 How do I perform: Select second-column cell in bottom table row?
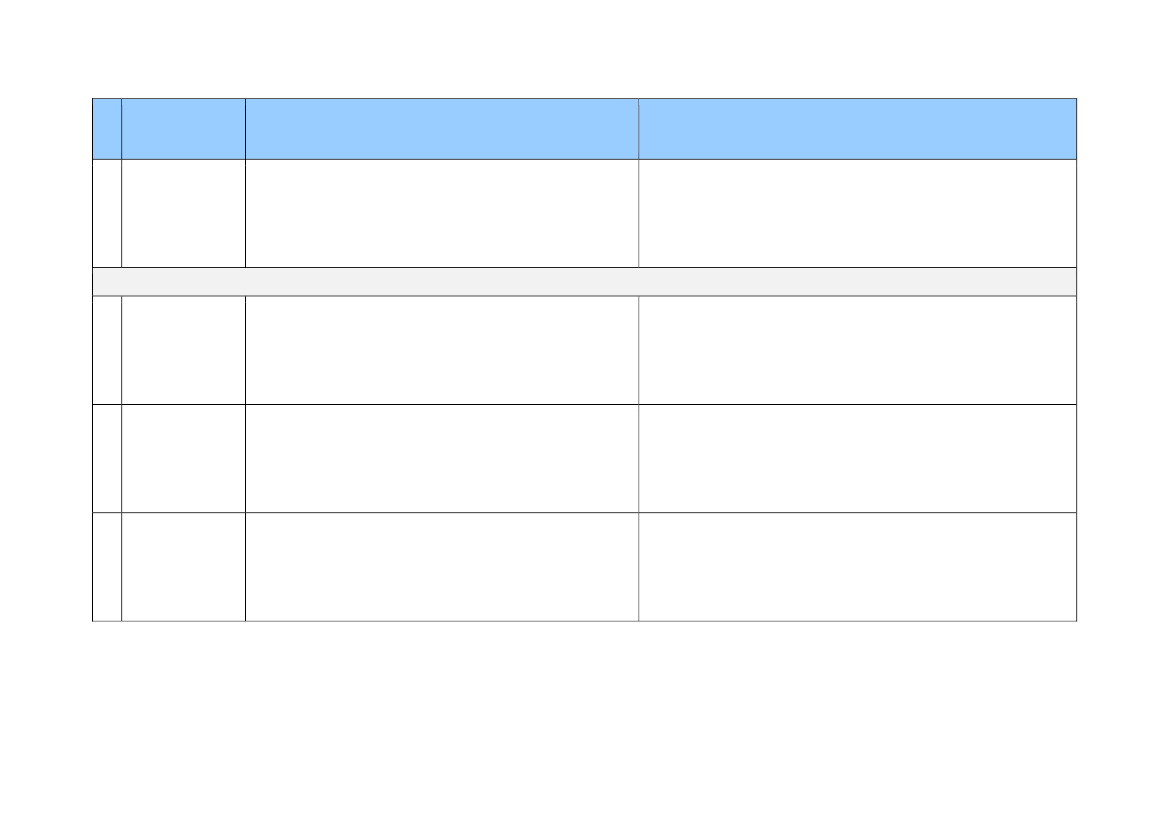point(183,567)
